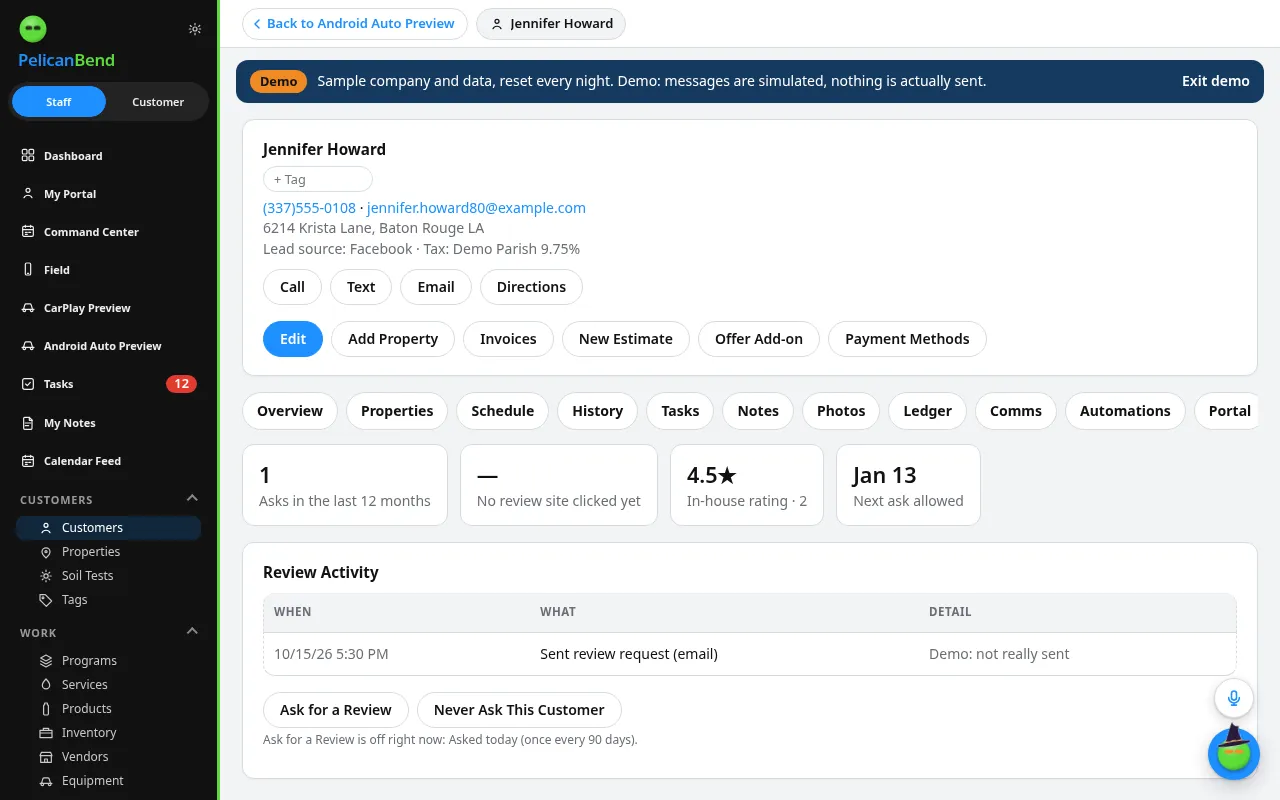This screenshot has height=800, width=1280.
Task: Open the Schedule tab
Action: coord(502,411)
